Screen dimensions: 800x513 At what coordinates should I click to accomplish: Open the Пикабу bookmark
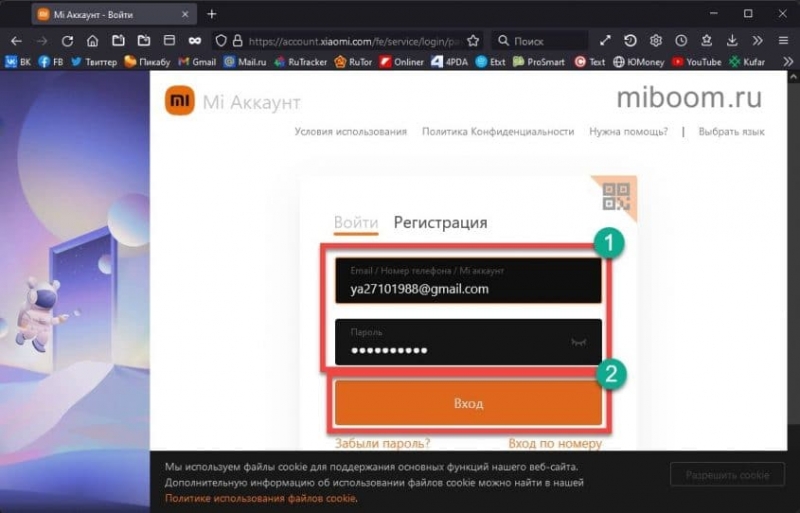coord(147,62)
